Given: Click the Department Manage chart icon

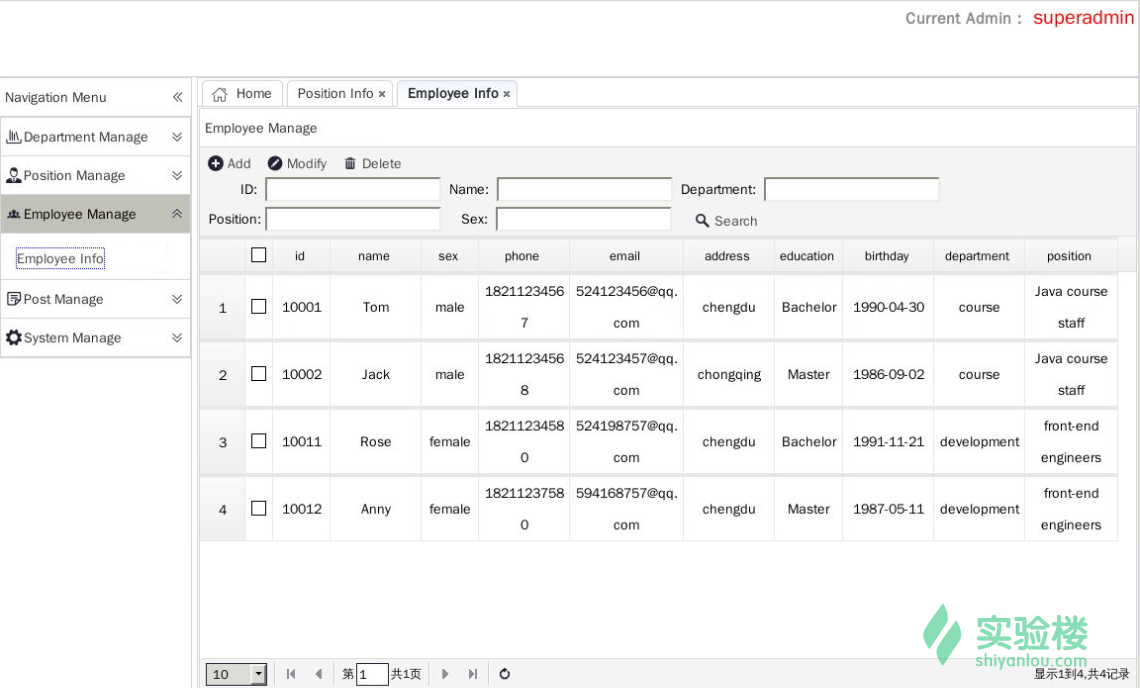Looking at the screenshot, I should pos(13,136).
